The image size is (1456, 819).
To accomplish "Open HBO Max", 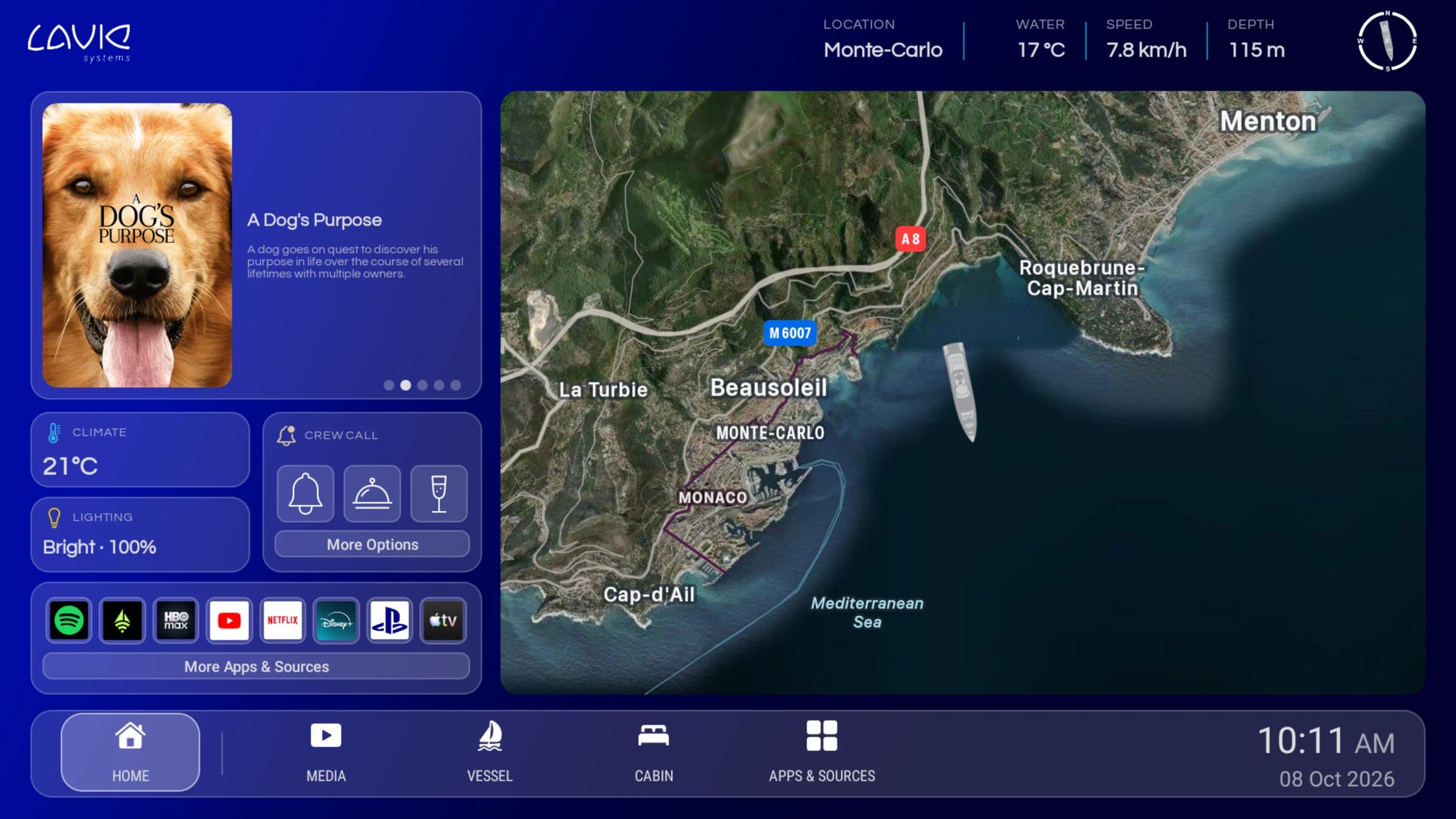I will click(x=176, y=620).
